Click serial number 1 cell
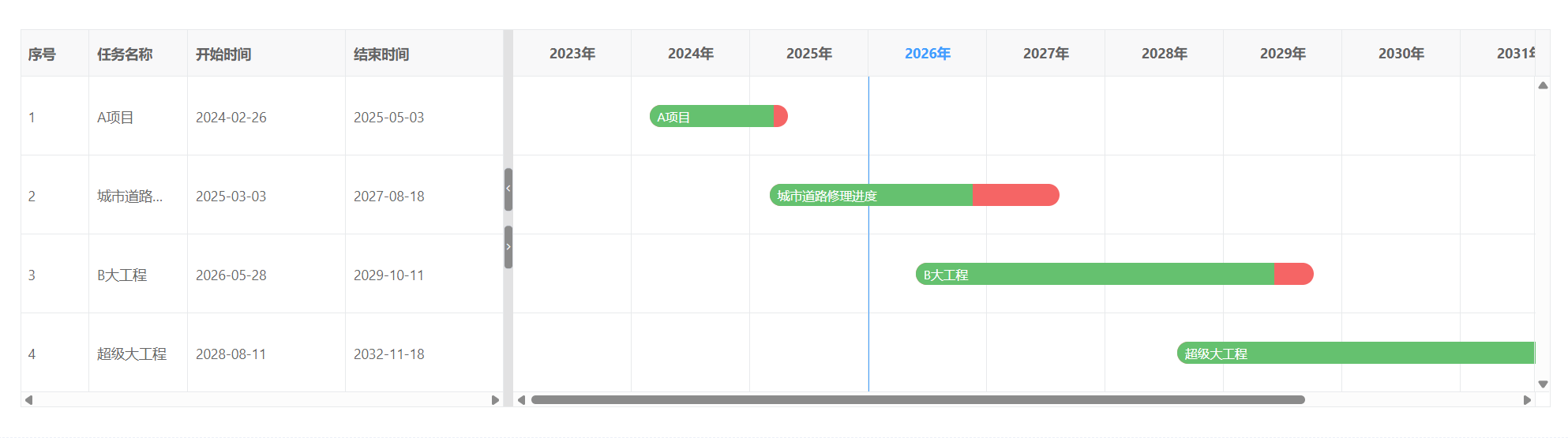The image size is (1568, 438). coord(54,117)
